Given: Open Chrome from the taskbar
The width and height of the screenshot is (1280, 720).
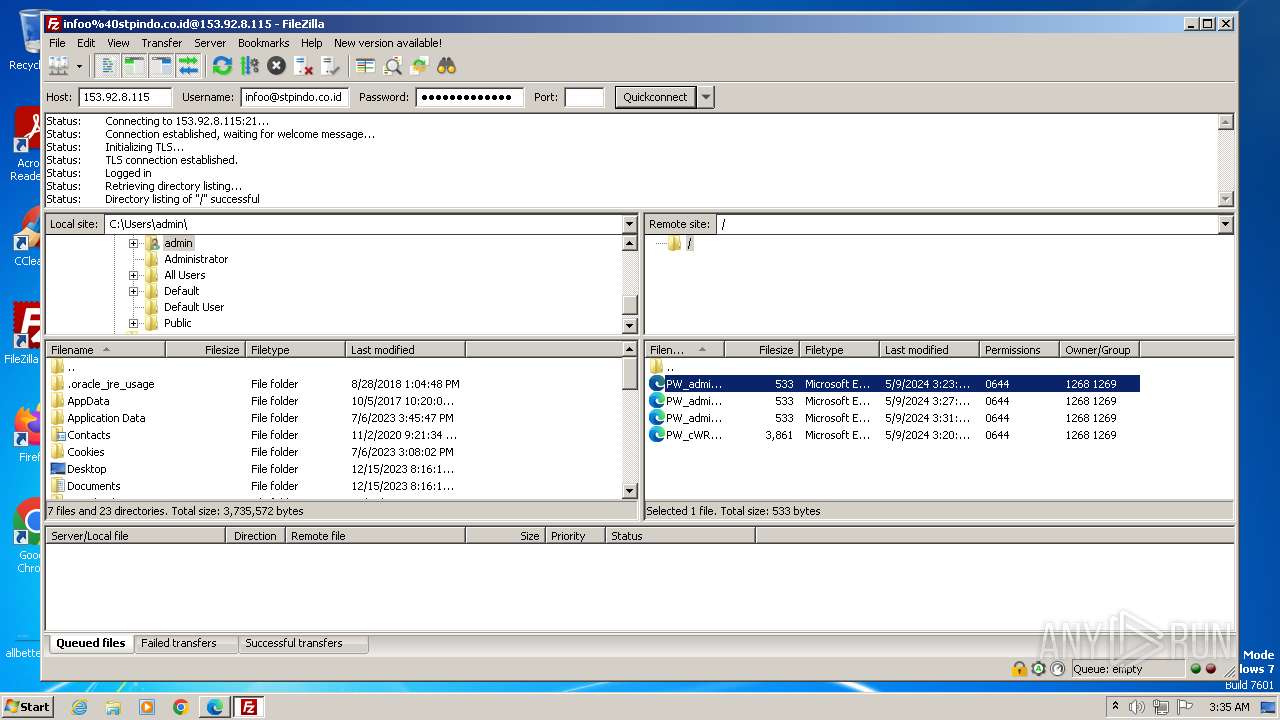Looking at the screenshot, I should point(180,707).
